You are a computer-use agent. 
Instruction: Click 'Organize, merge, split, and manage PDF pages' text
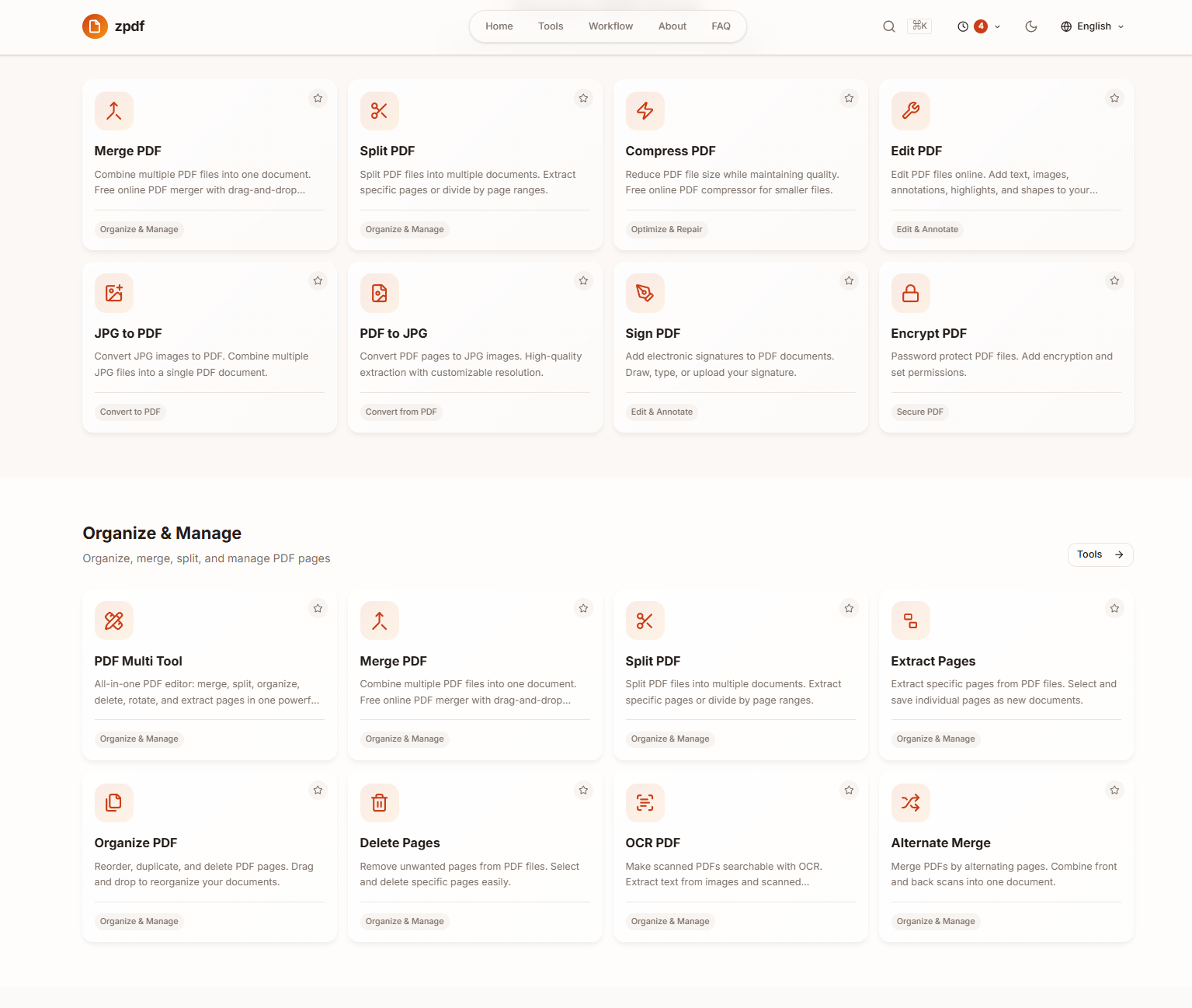(x=207, y=558)
